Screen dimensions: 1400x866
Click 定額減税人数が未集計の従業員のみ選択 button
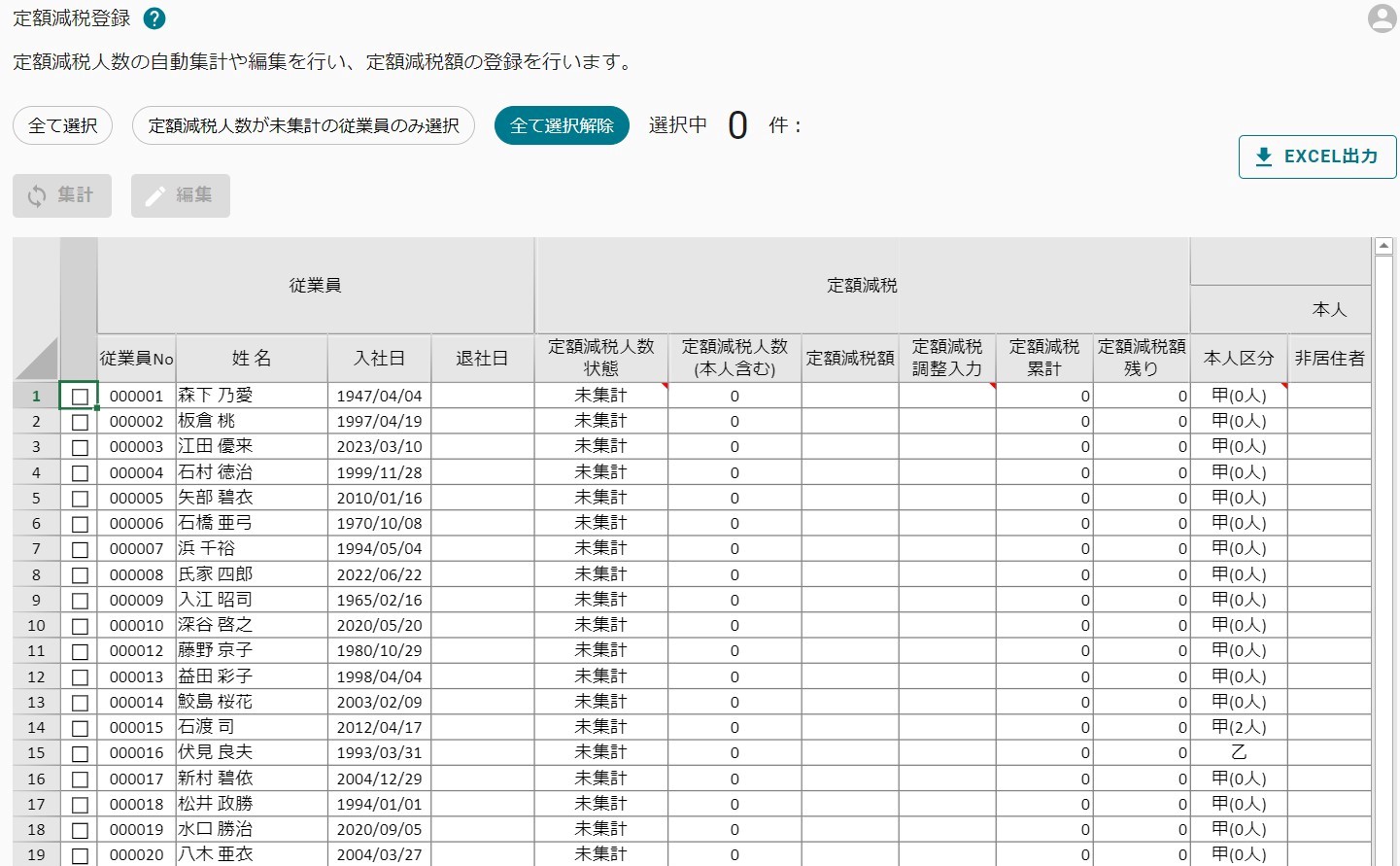303,125
